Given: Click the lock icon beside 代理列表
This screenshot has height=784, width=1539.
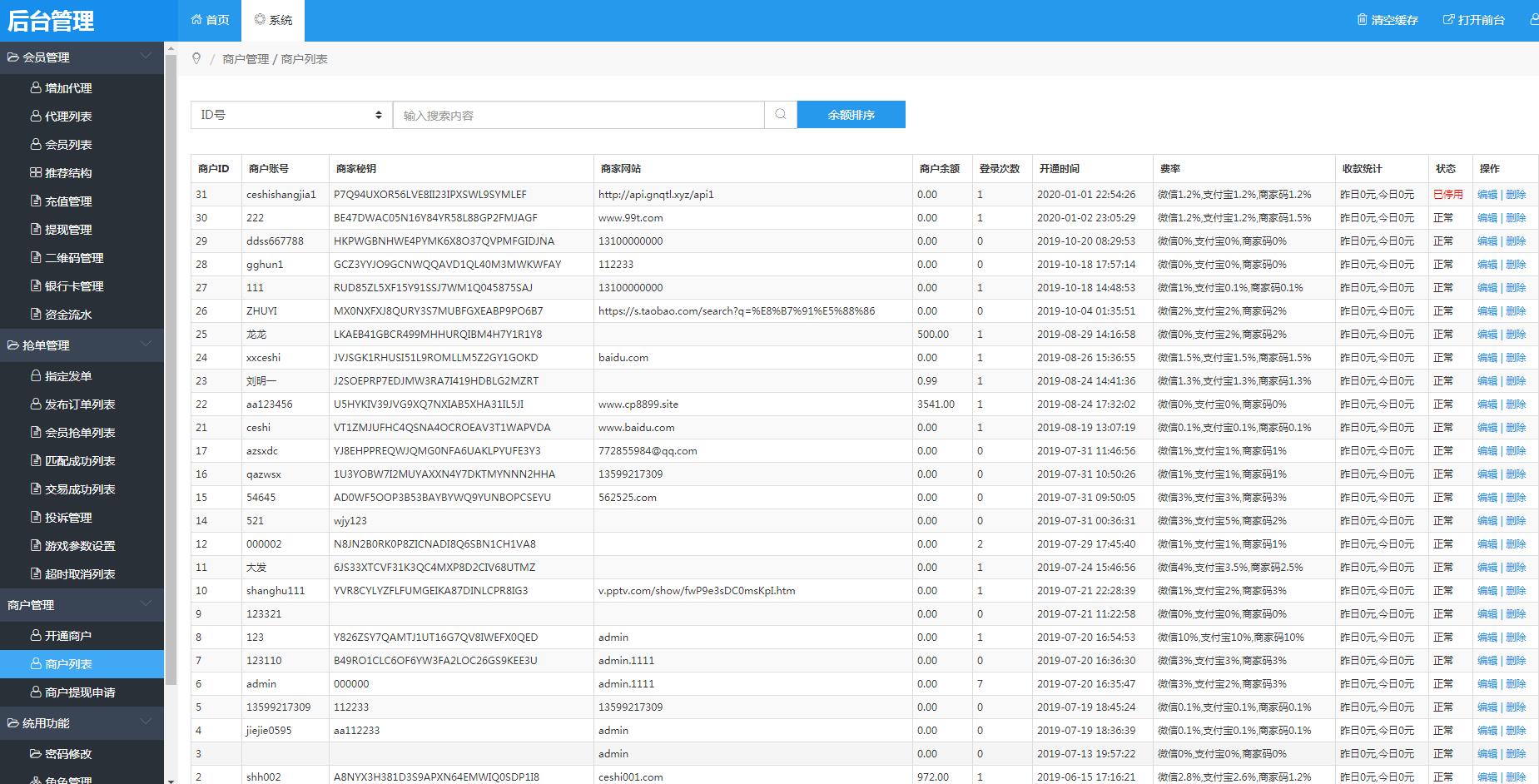Looking at the screenshot, I should (36, 116).
